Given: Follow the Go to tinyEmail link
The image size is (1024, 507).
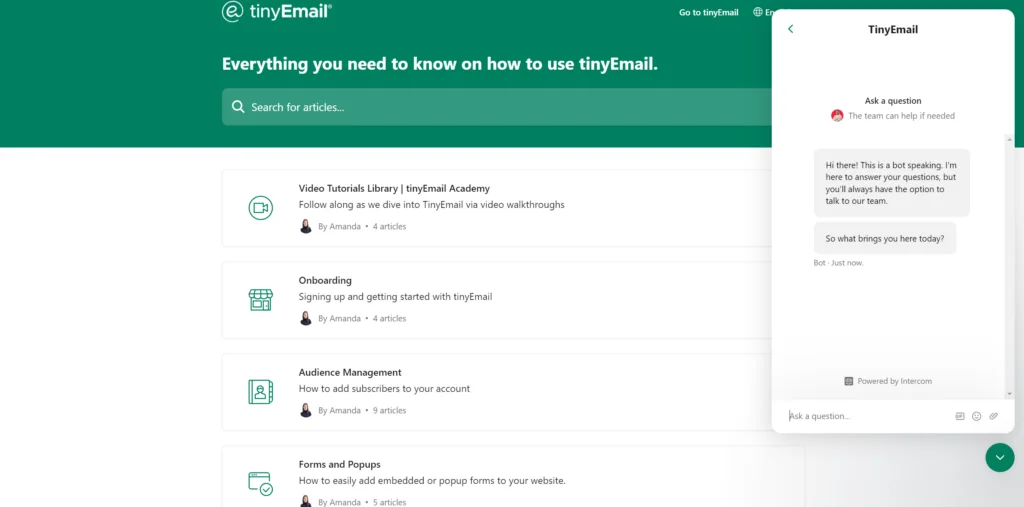Looking at the screenshot, I should pyautogui.click(x=708, y=13).
